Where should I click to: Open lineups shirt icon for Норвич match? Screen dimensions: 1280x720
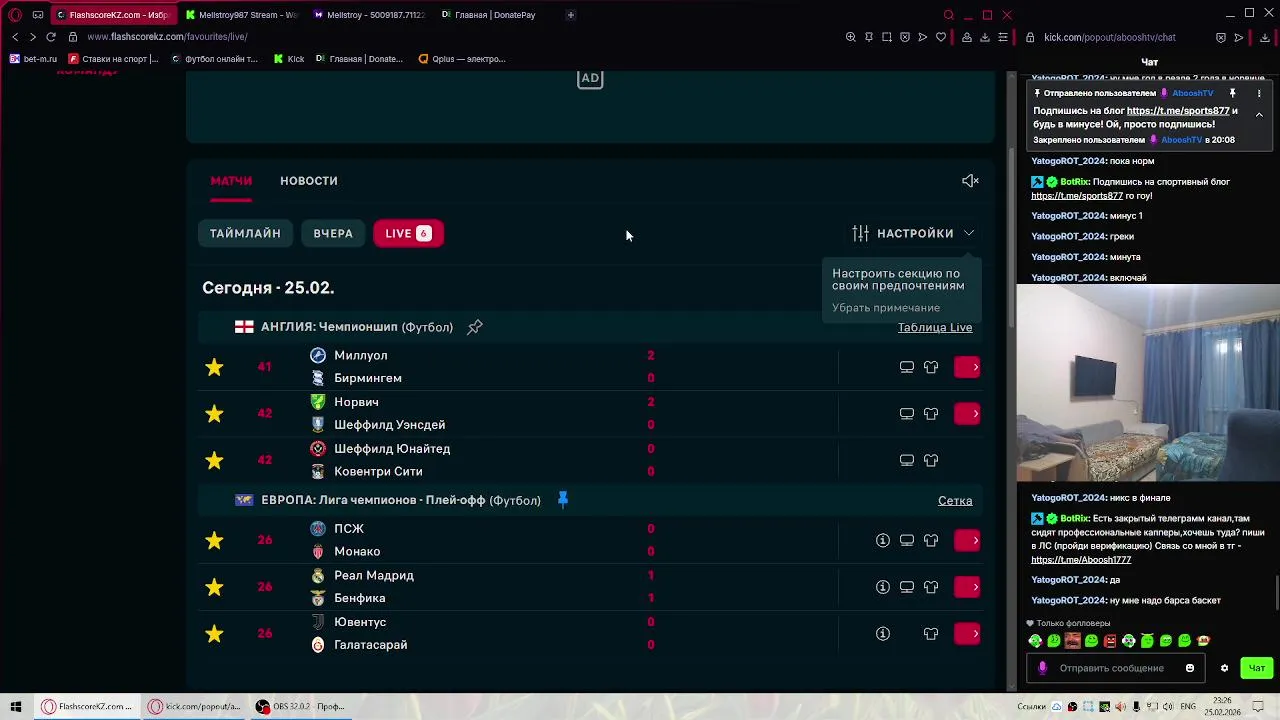931,413
